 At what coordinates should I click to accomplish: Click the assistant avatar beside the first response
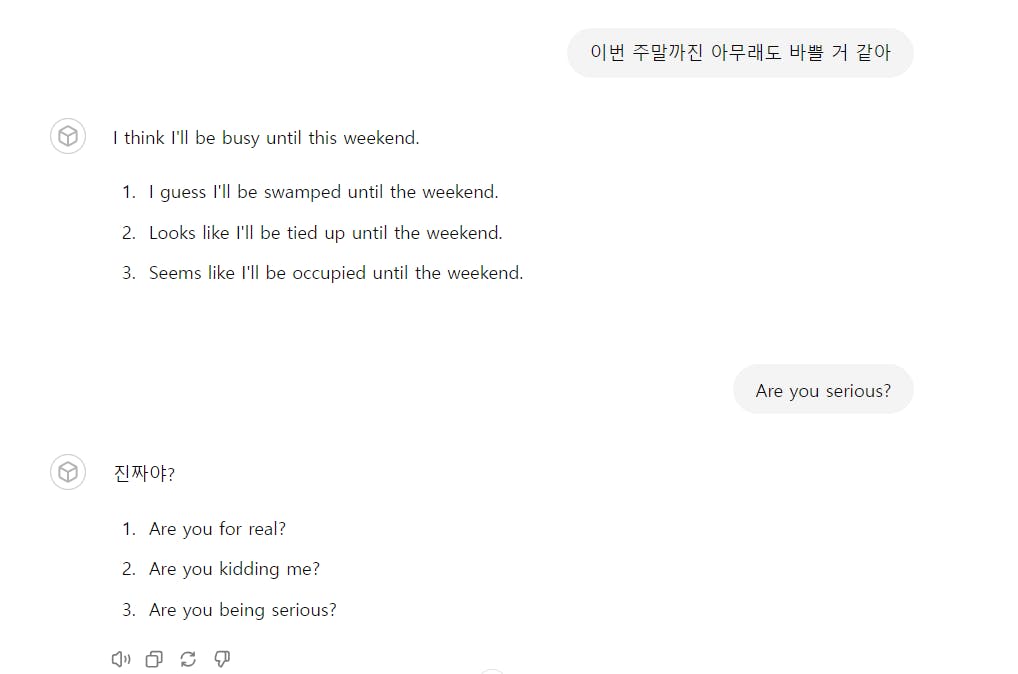click(68, 136)
